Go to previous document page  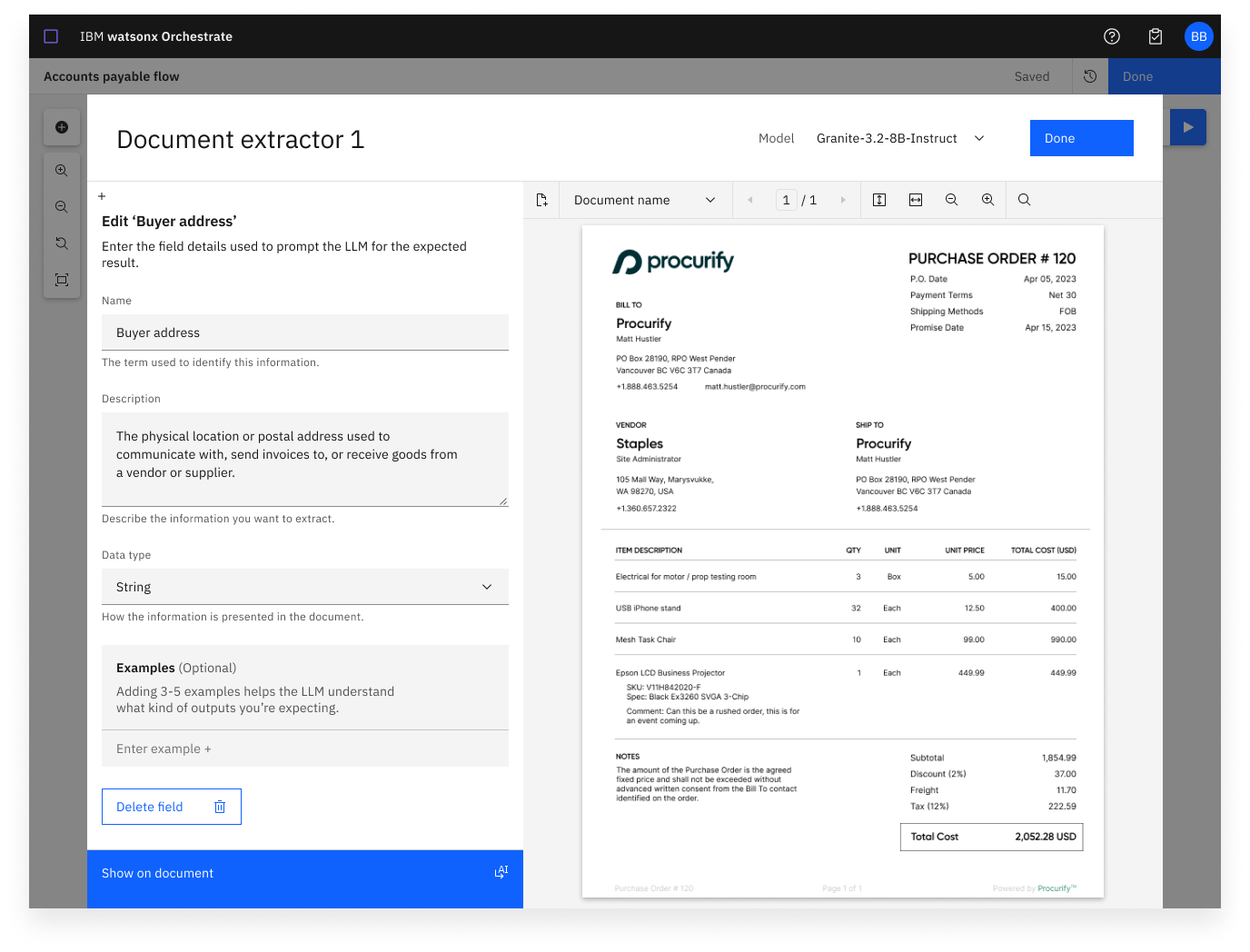coord(750,200)
